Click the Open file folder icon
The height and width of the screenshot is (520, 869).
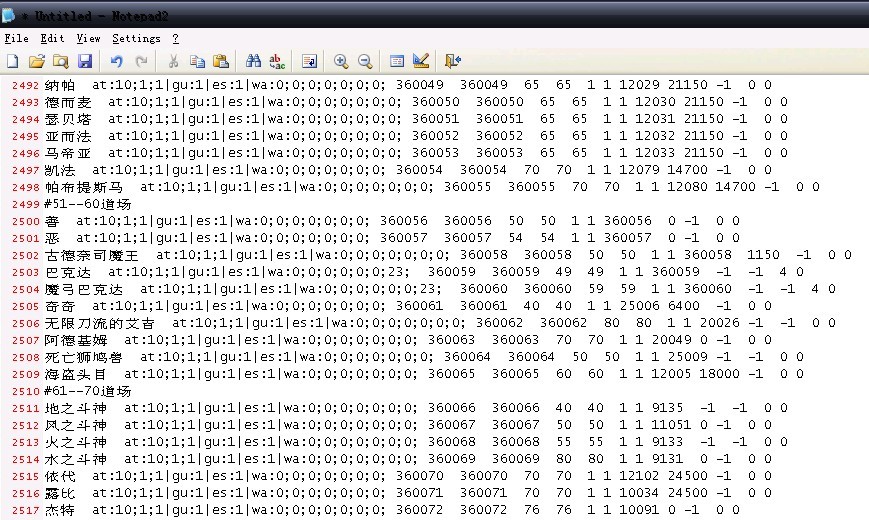[x=37, y=61]
